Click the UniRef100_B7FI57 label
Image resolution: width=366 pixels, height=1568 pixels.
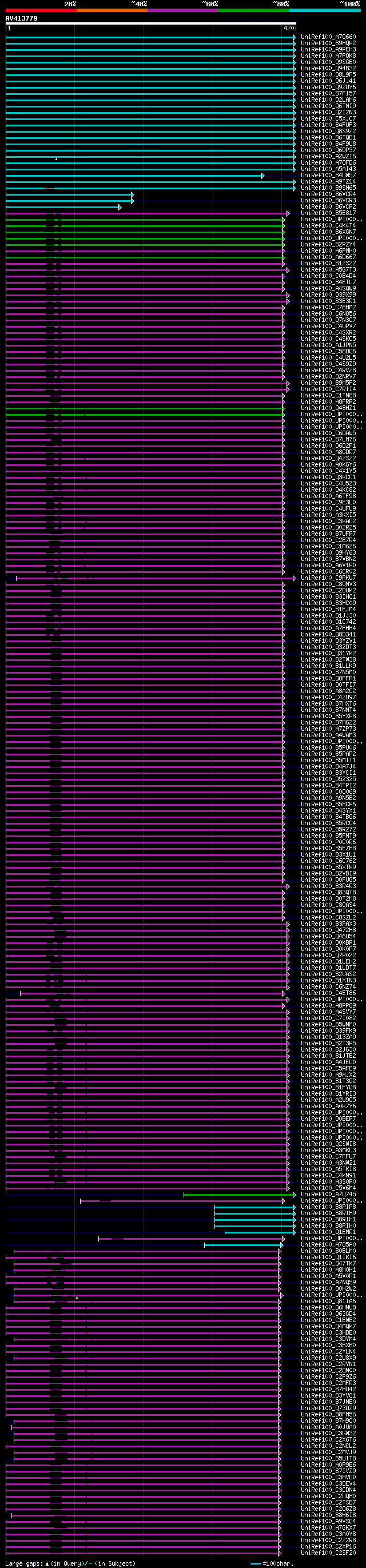click(x=328, y=94)
